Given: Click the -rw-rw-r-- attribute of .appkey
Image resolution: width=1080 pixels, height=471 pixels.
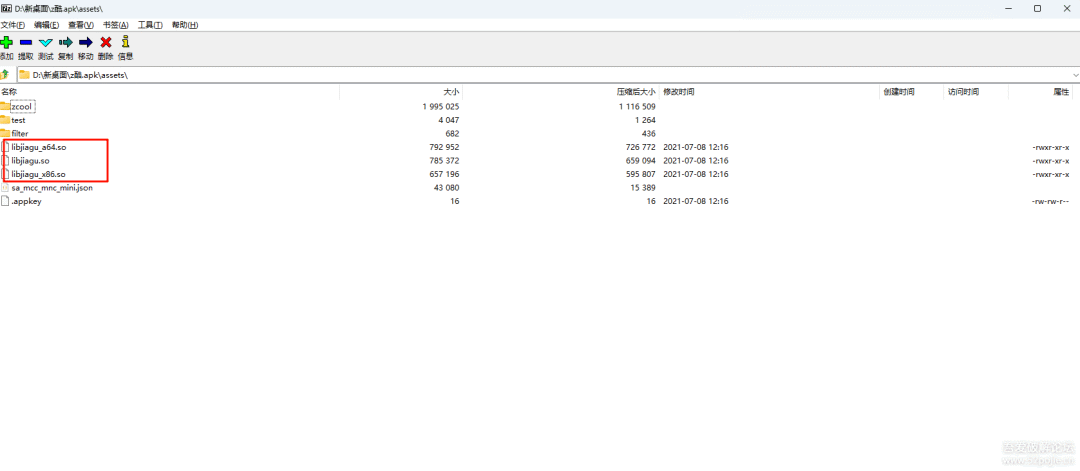Looking at the screenshot, I should point(1050,201).
